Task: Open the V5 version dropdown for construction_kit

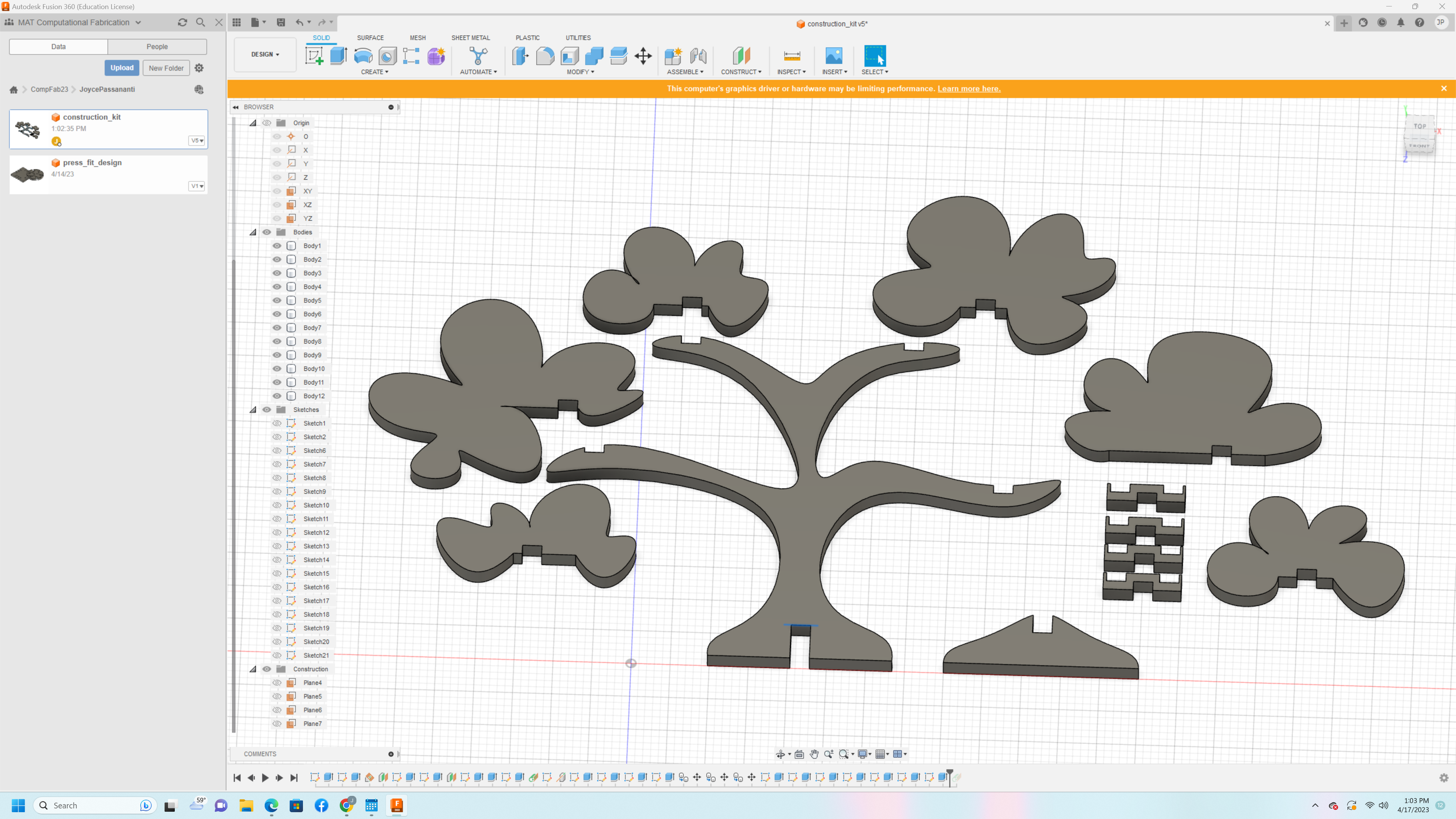Action: click(197, 141)
